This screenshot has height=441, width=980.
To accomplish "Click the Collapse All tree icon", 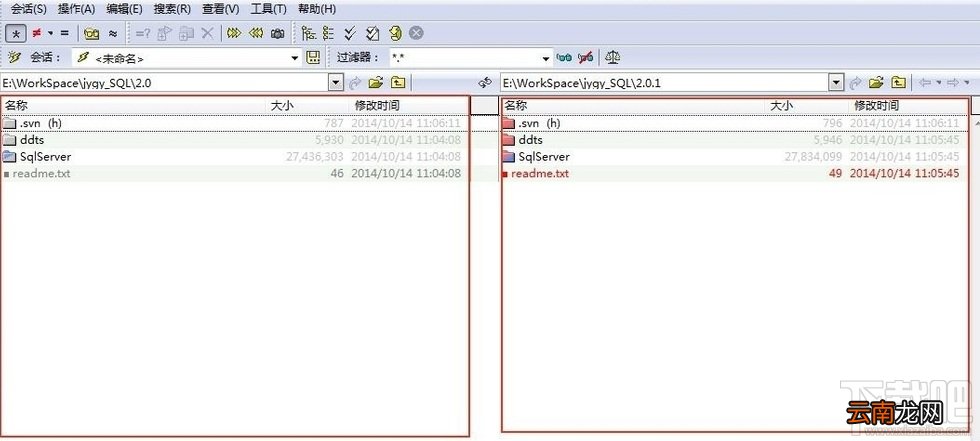I will [328, 33].
